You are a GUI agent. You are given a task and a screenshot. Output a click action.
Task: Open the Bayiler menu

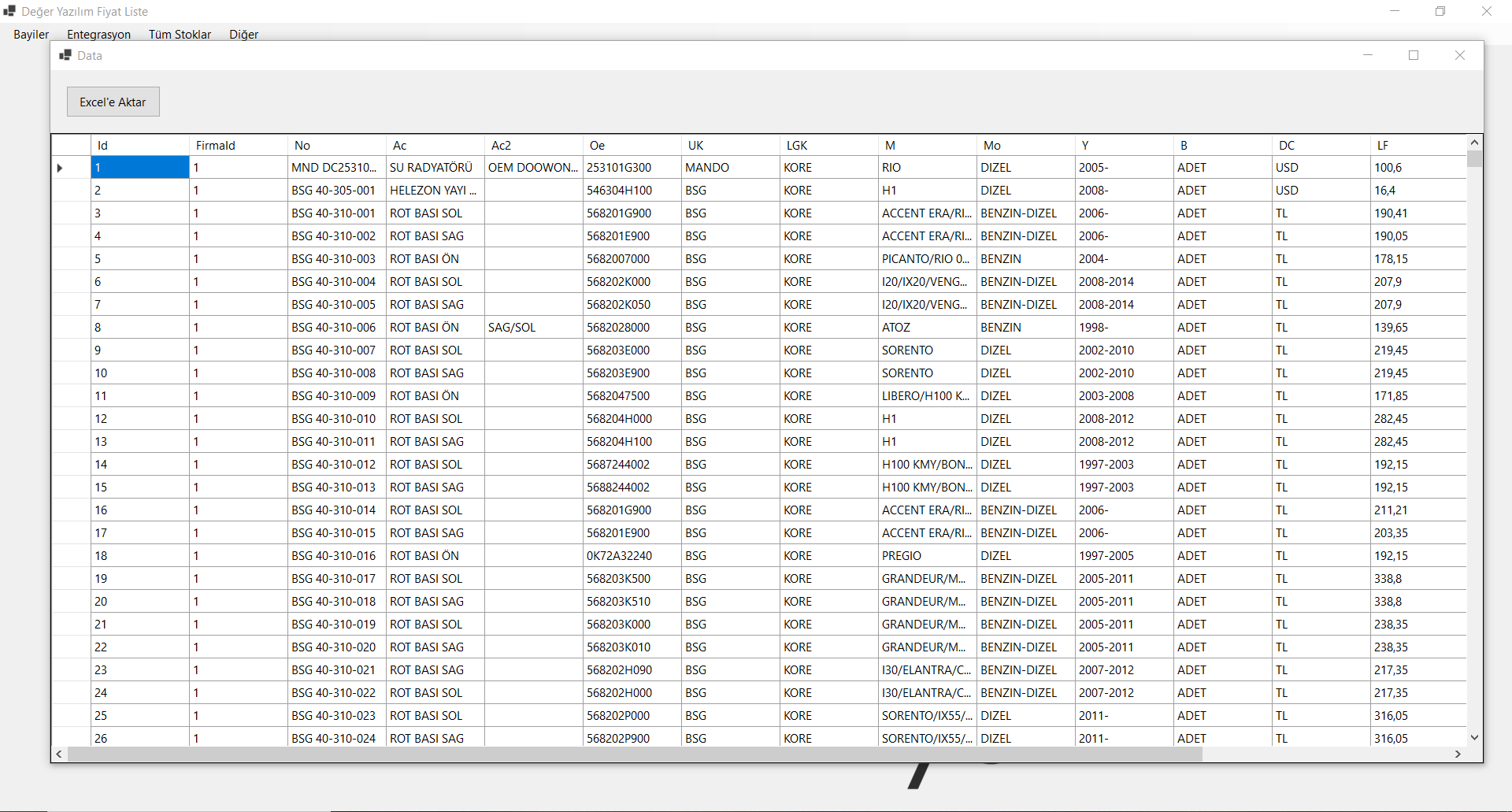[31, 34]
